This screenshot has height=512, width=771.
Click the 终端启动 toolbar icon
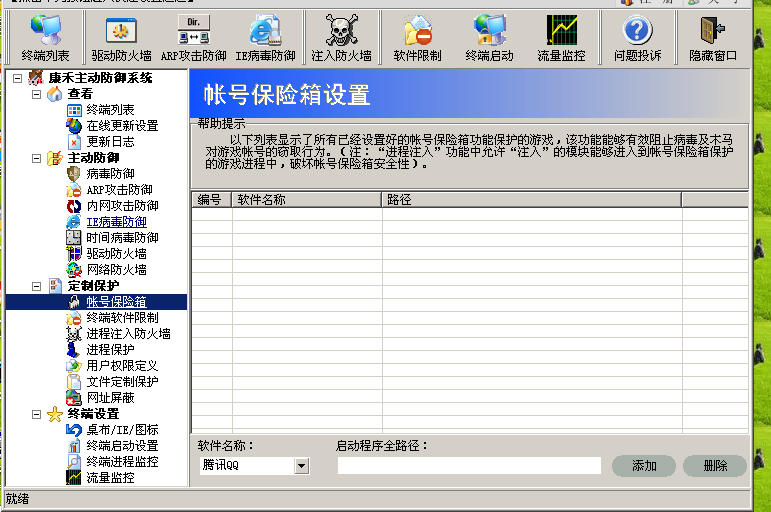[489, 38]
